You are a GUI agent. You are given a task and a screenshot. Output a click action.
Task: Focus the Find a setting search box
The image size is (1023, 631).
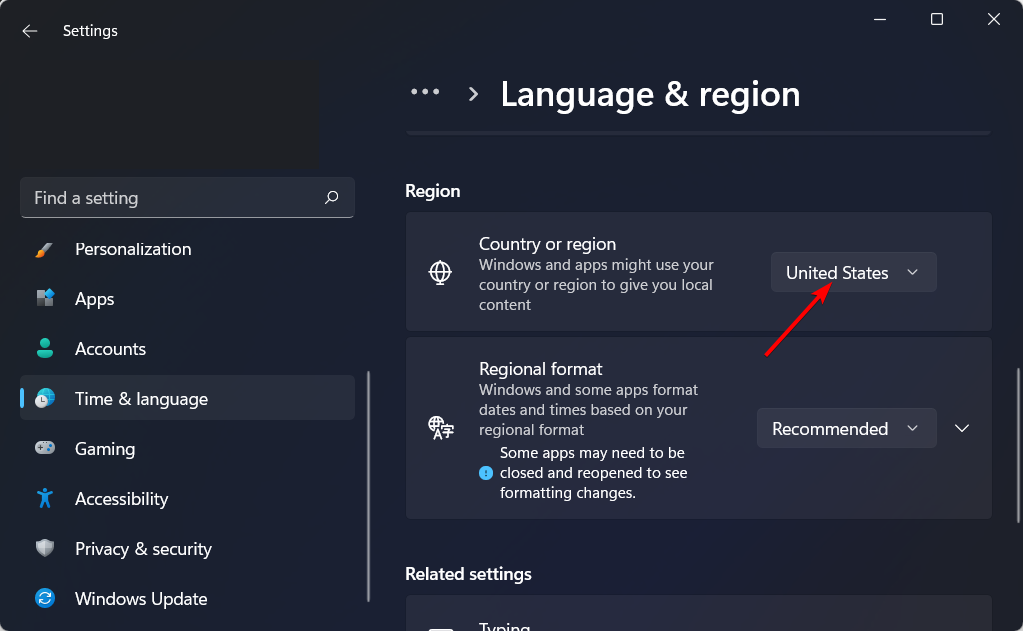click(187, 197)
